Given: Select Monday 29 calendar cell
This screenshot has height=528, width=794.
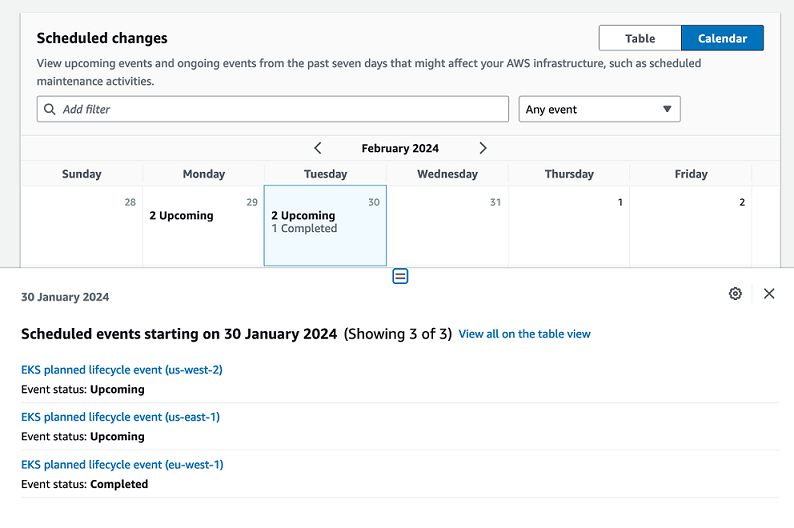Looking at the screenshot, I should coord(203,226).
